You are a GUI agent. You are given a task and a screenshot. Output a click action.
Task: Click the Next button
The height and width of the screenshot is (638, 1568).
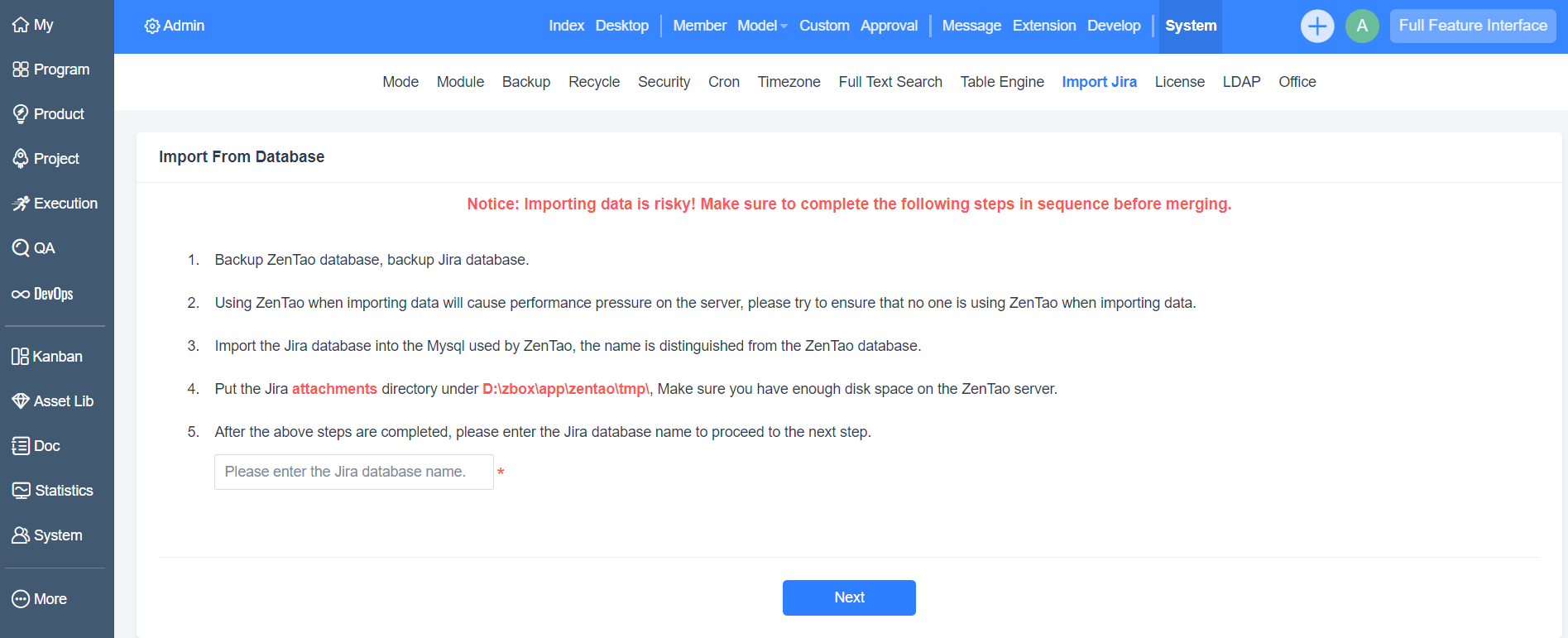click(849, 597)
